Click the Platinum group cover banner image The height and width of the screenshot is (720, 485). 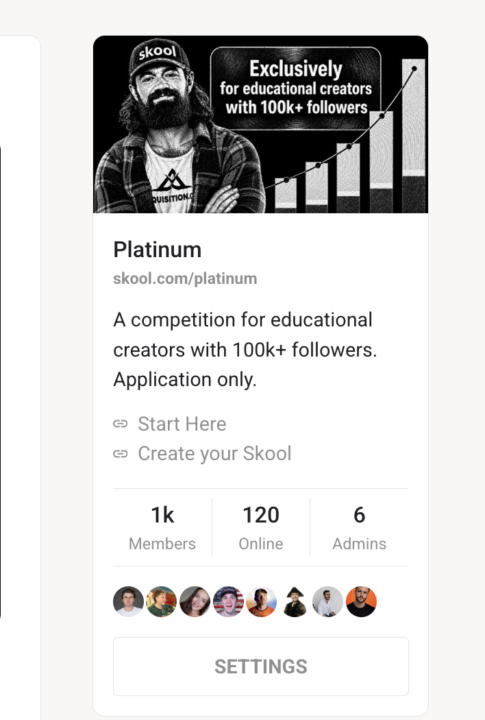coord(260,124)
